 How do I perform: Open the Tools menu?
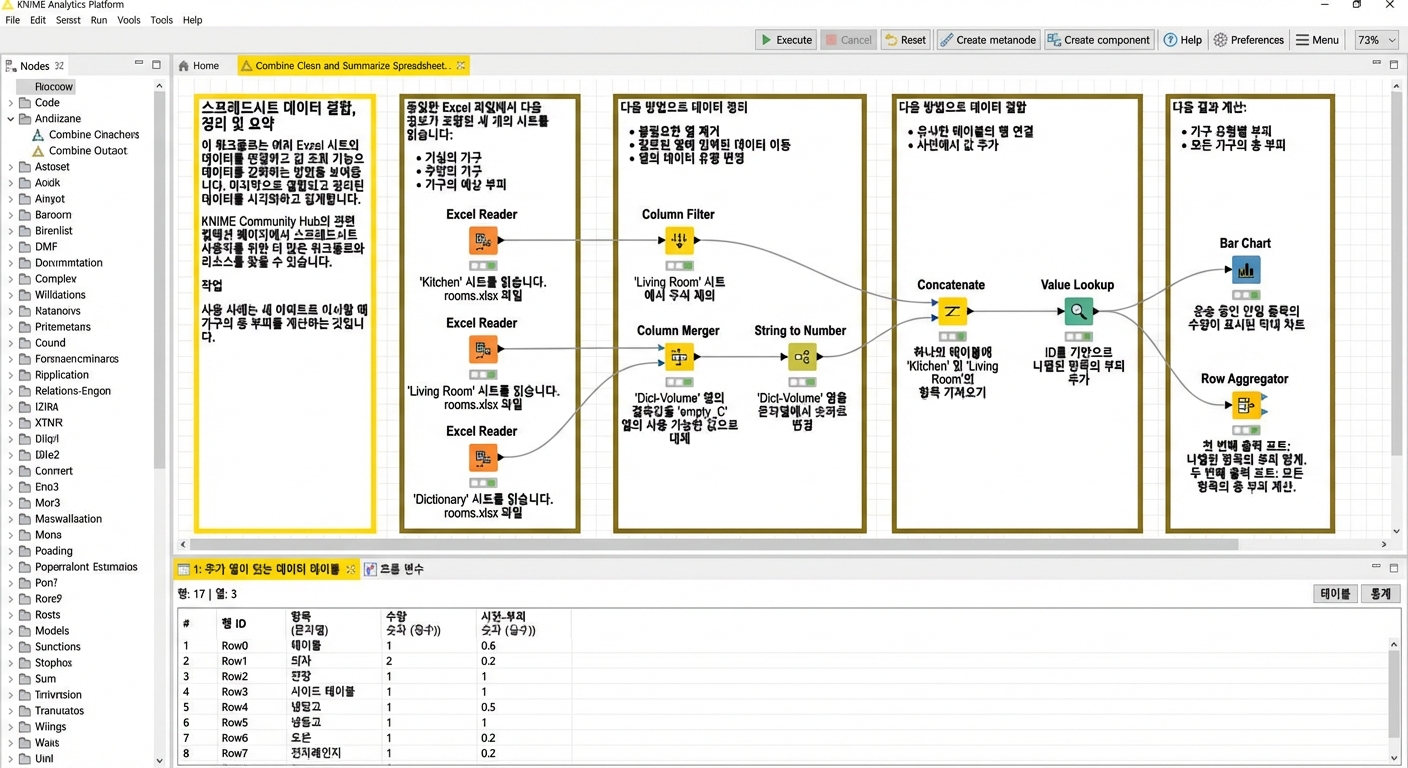pyautogui.click(x=161, y=20)
